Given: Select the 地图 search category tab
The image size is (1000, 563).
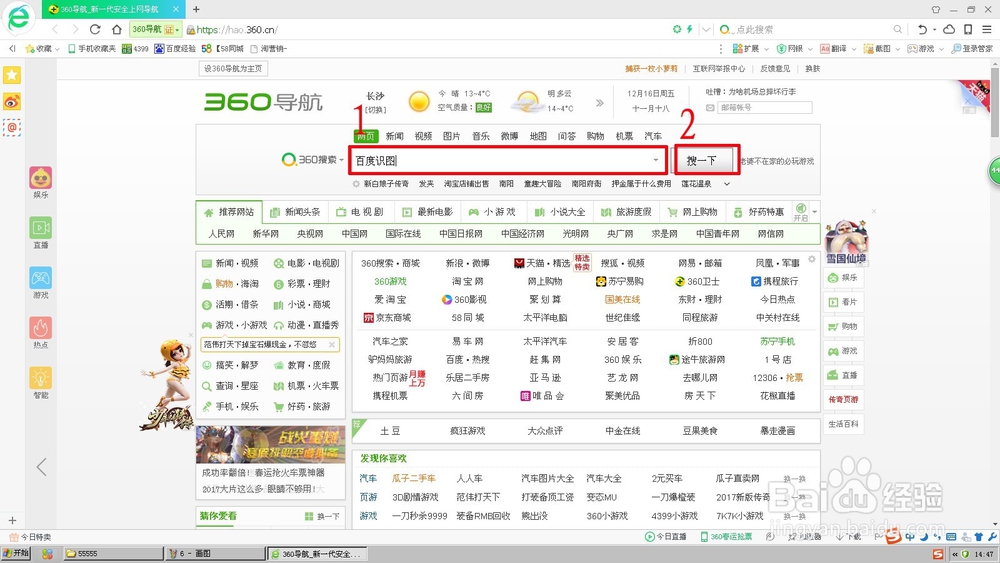Looking at the screenshot, I should click(538, 136).
